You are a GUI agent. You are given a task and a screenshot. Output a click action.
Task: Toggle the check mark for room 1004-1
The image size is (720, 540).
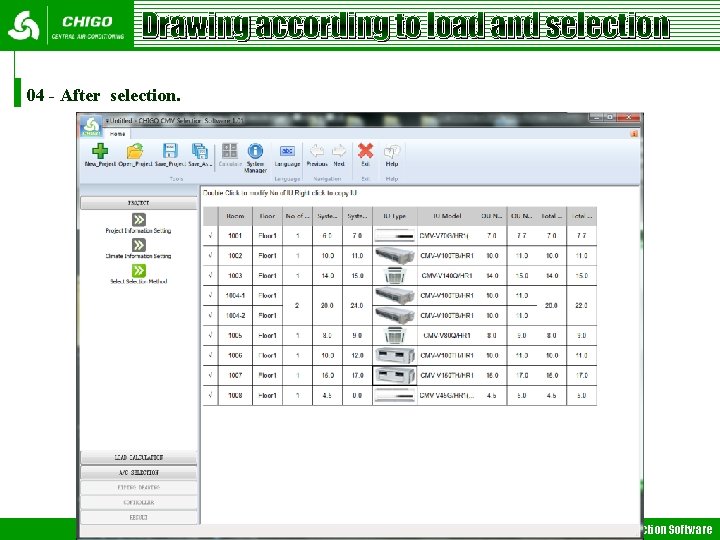(x=210, y=295)
